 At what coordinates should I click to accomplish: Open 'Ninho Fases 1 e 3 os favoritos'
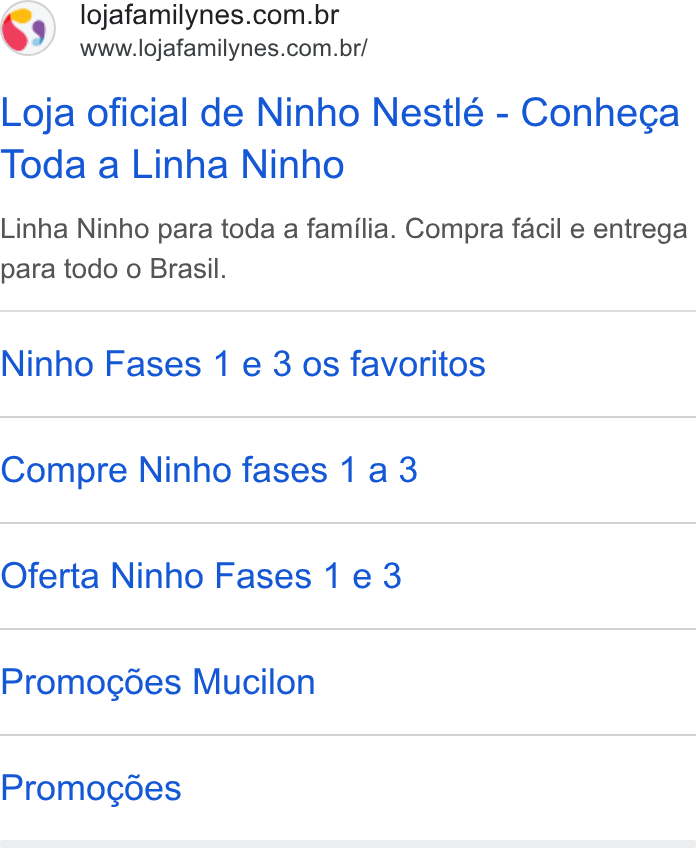[x=243, y=363]
